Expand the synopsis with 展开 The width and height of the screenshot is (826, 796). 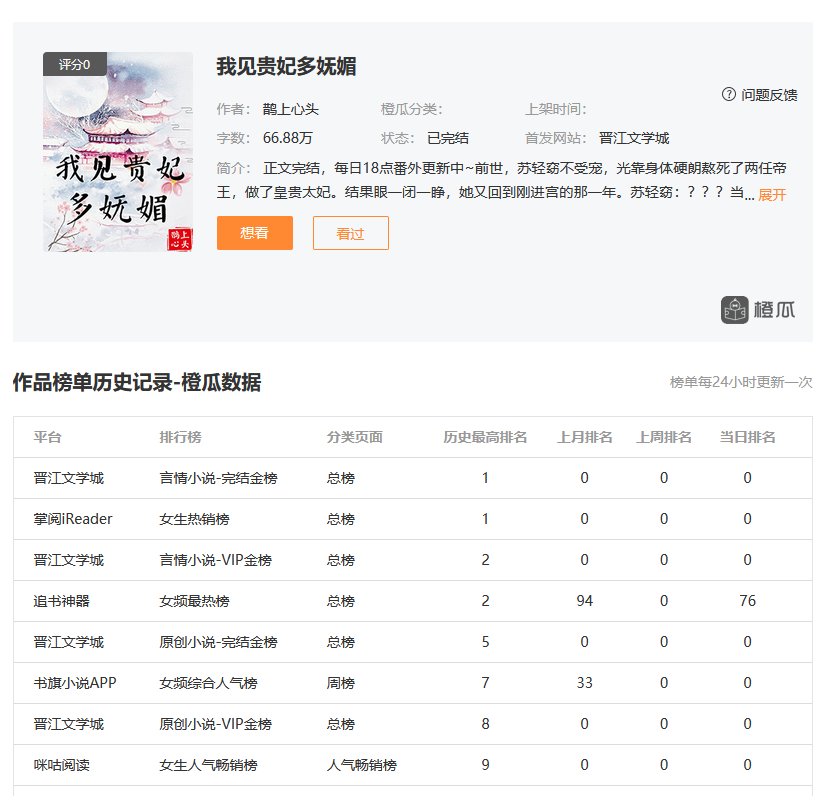pos(772,195)
